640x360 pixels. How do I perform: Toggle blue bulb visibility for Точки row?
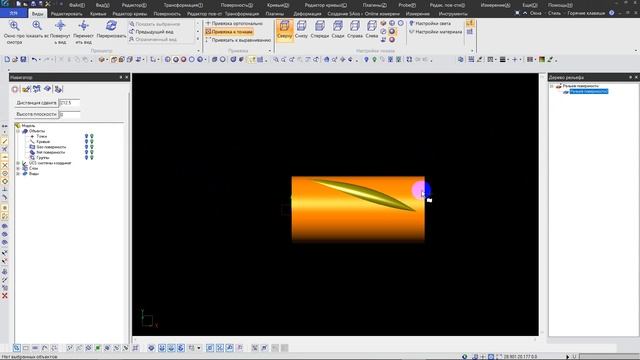86,136
